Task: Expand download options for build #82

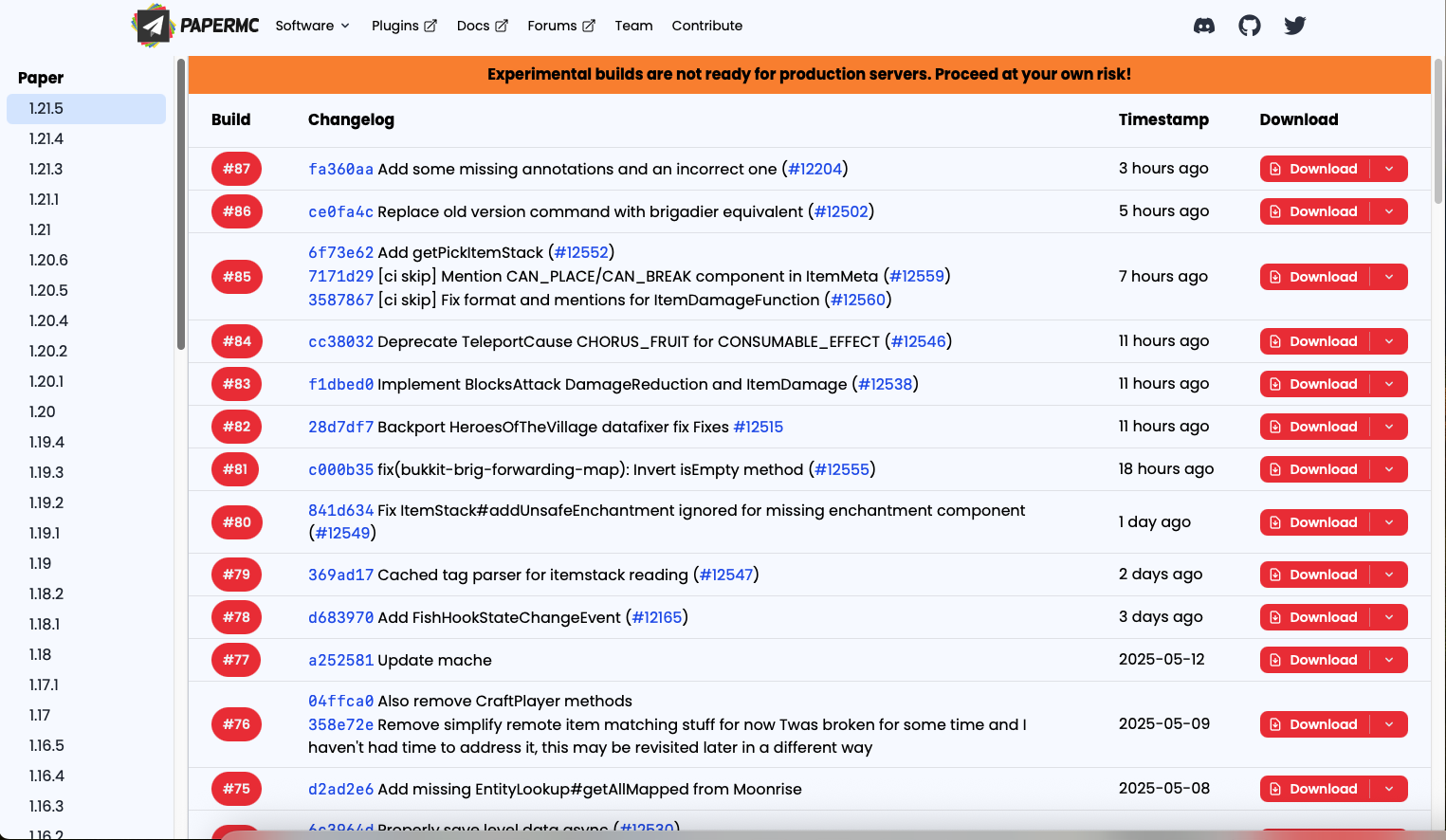Action: [x=1389, y=427]
